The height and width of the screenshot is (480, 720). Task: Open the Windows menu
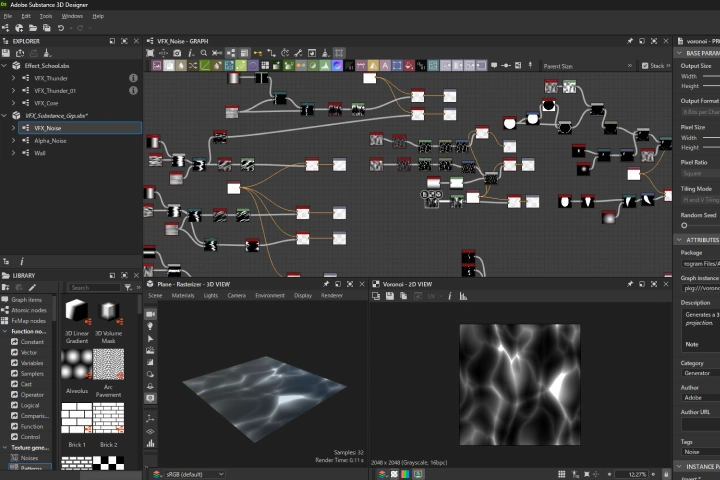click(72, 16)
